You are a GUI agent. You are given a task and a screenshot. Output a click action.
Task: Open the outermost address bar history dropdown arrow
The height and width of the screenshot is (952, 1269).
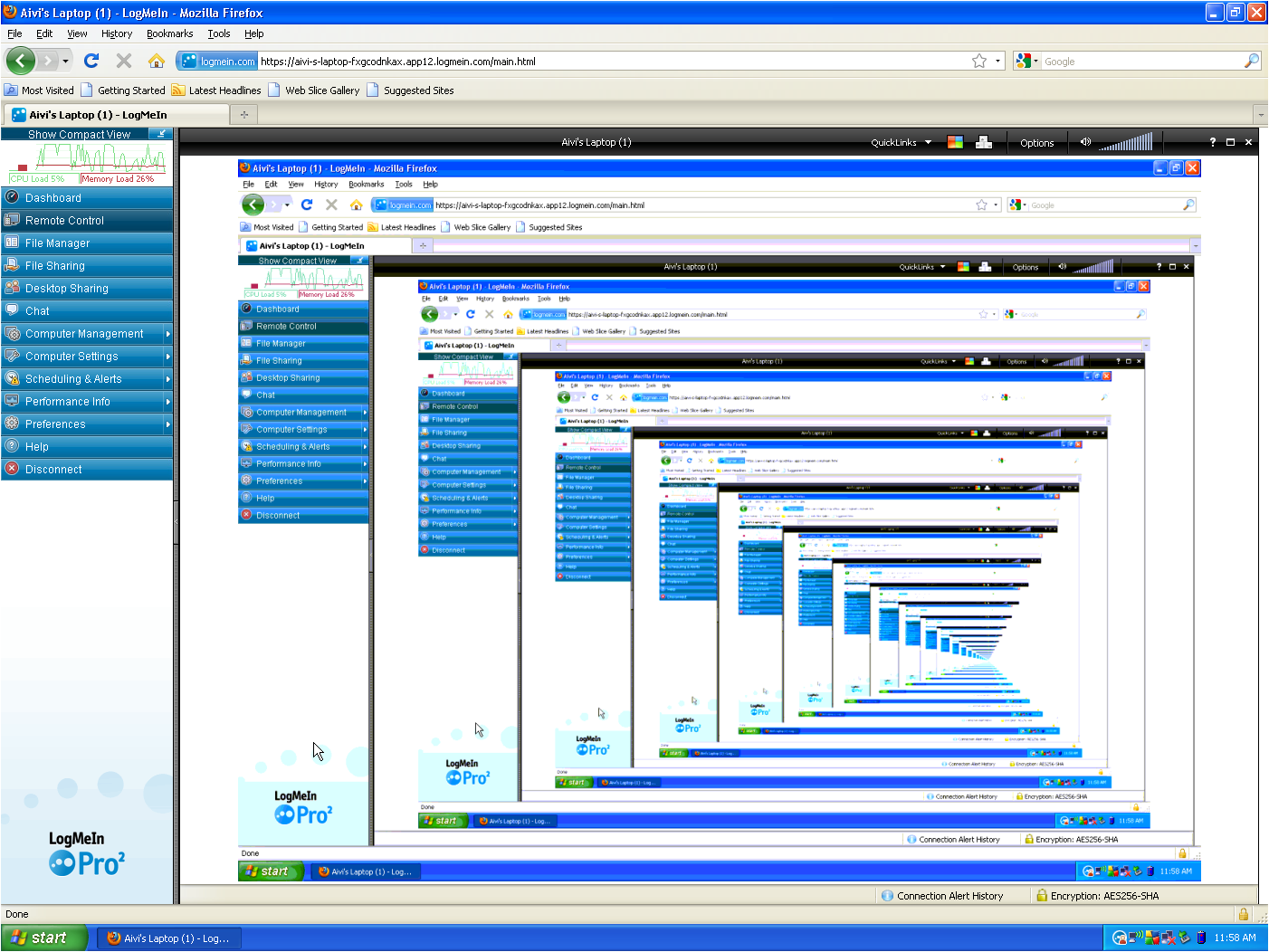pos(998,61)
